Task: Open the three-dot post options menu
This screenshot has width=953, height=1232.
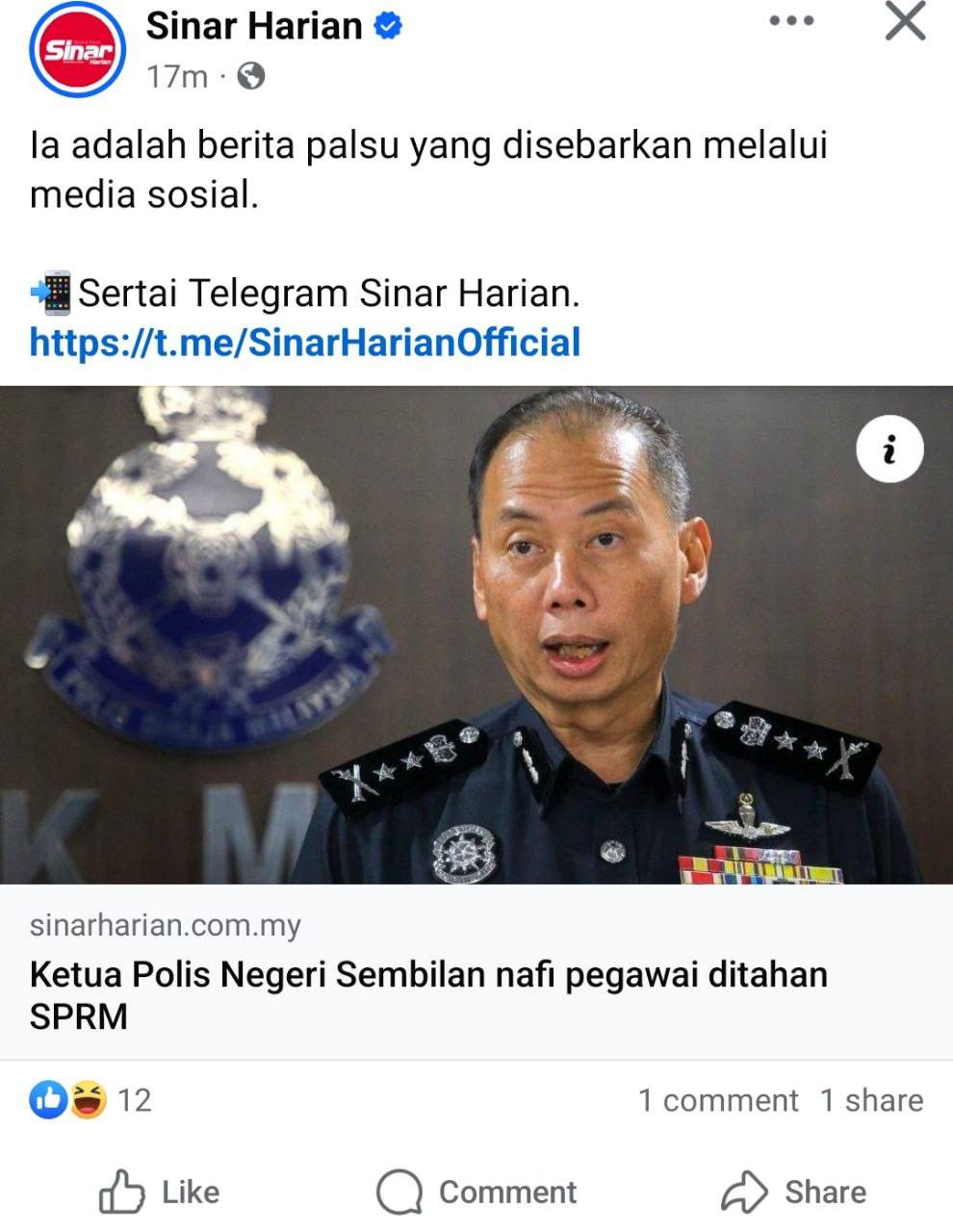Action: pyautogui.click(x=792, y=21)
